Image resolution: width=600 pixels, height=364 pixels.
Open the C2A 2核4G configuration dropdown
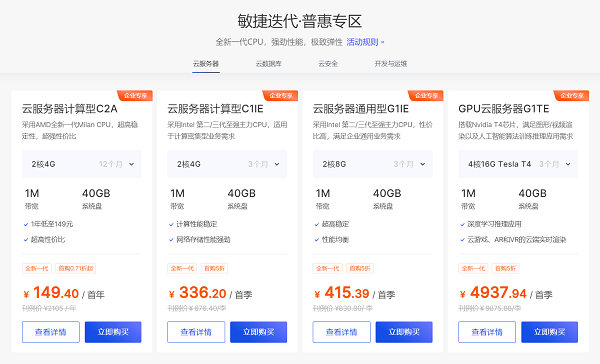coord(82,164)
